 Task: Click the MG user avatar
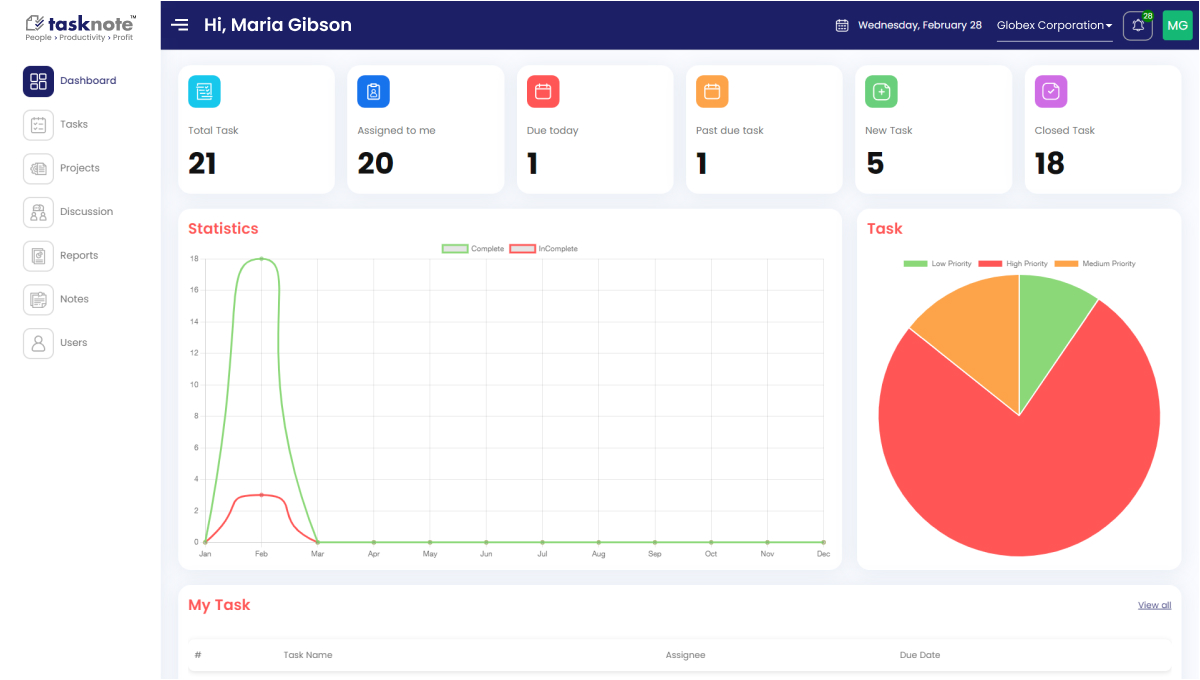coord(1178,26)
